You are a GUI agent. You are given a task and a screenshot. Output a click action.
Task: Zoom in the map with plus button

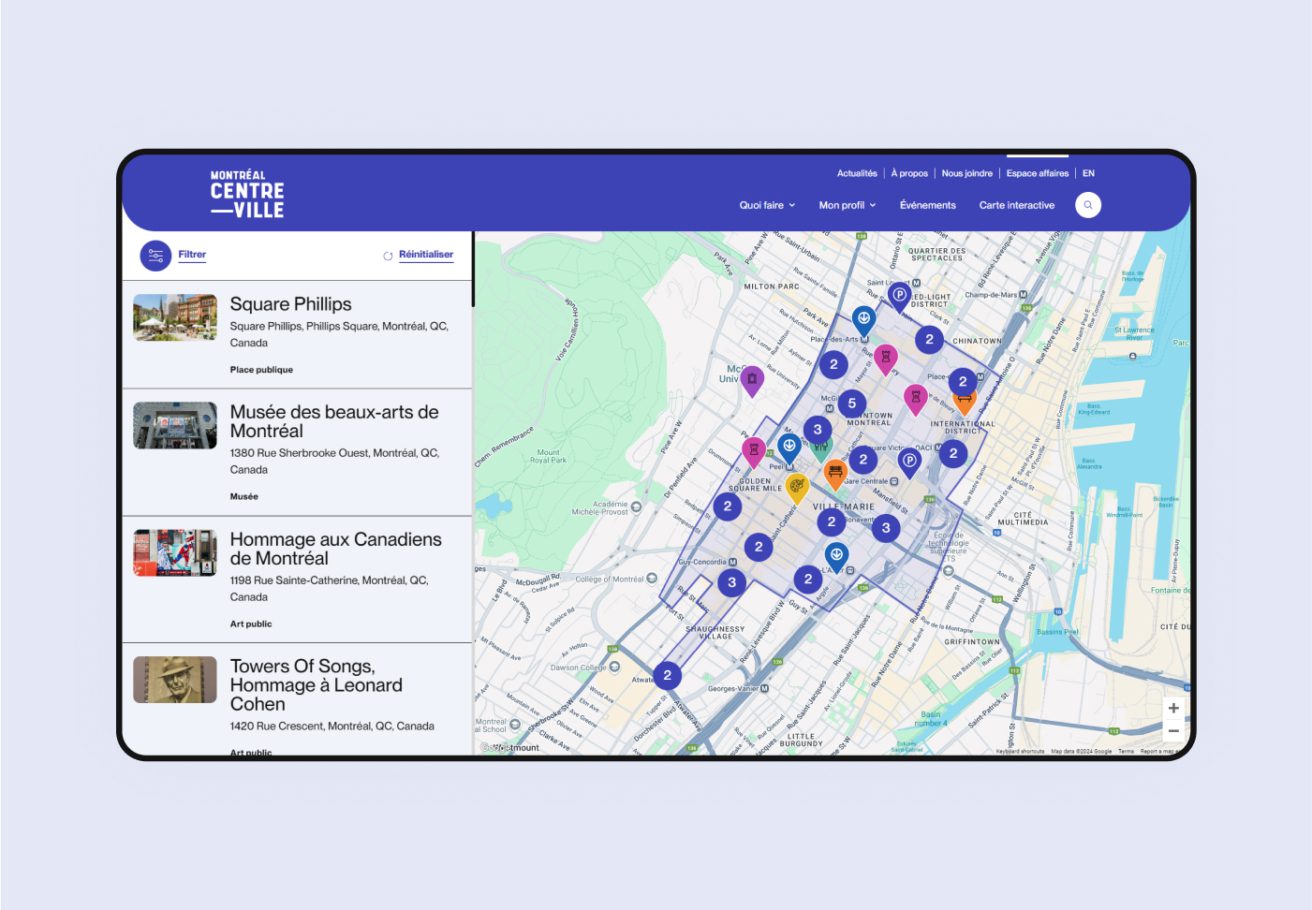[x=1173, y=708]
